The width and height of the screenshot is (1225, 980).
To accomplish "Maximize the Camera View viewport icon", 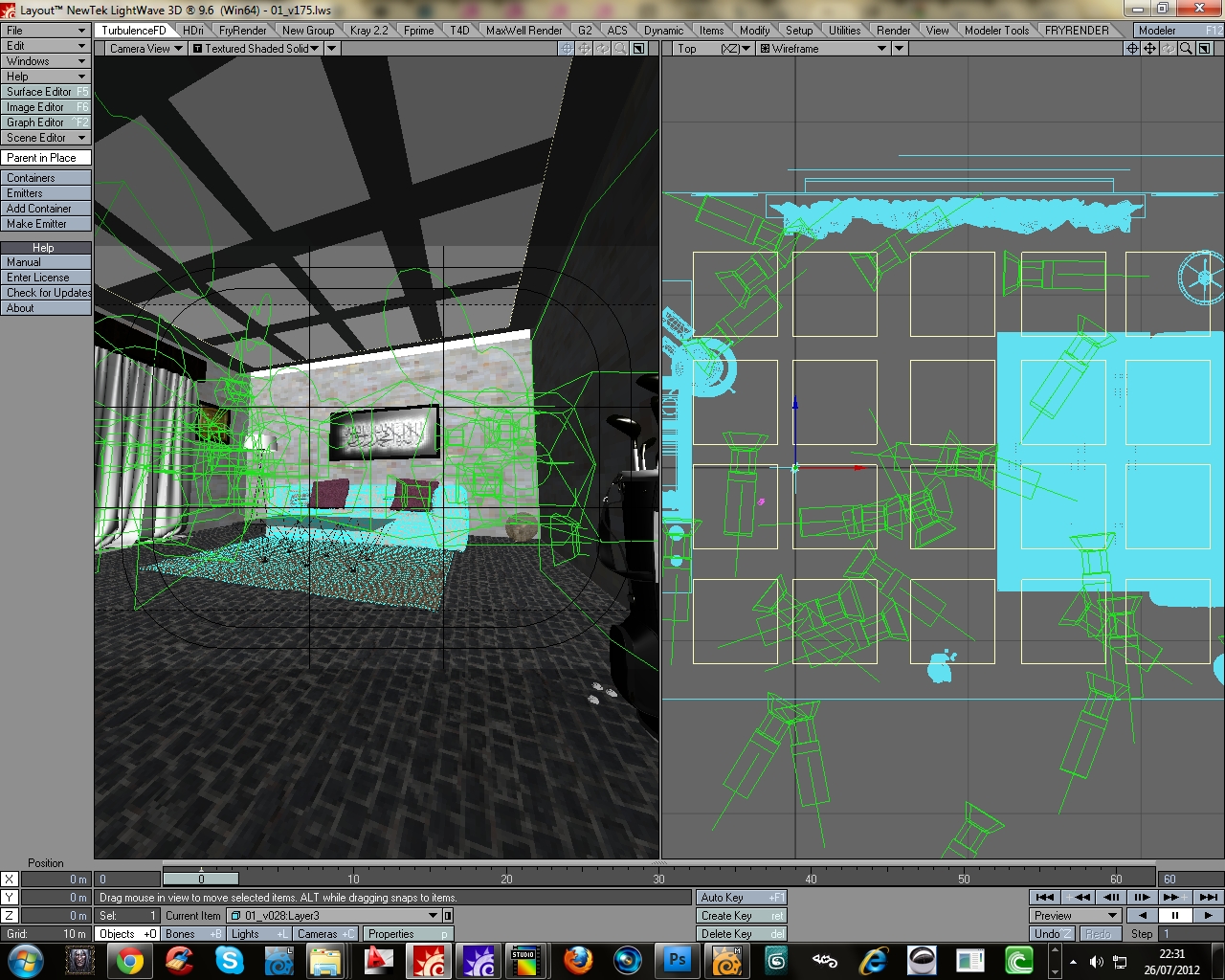I will [x=639, y=49].
